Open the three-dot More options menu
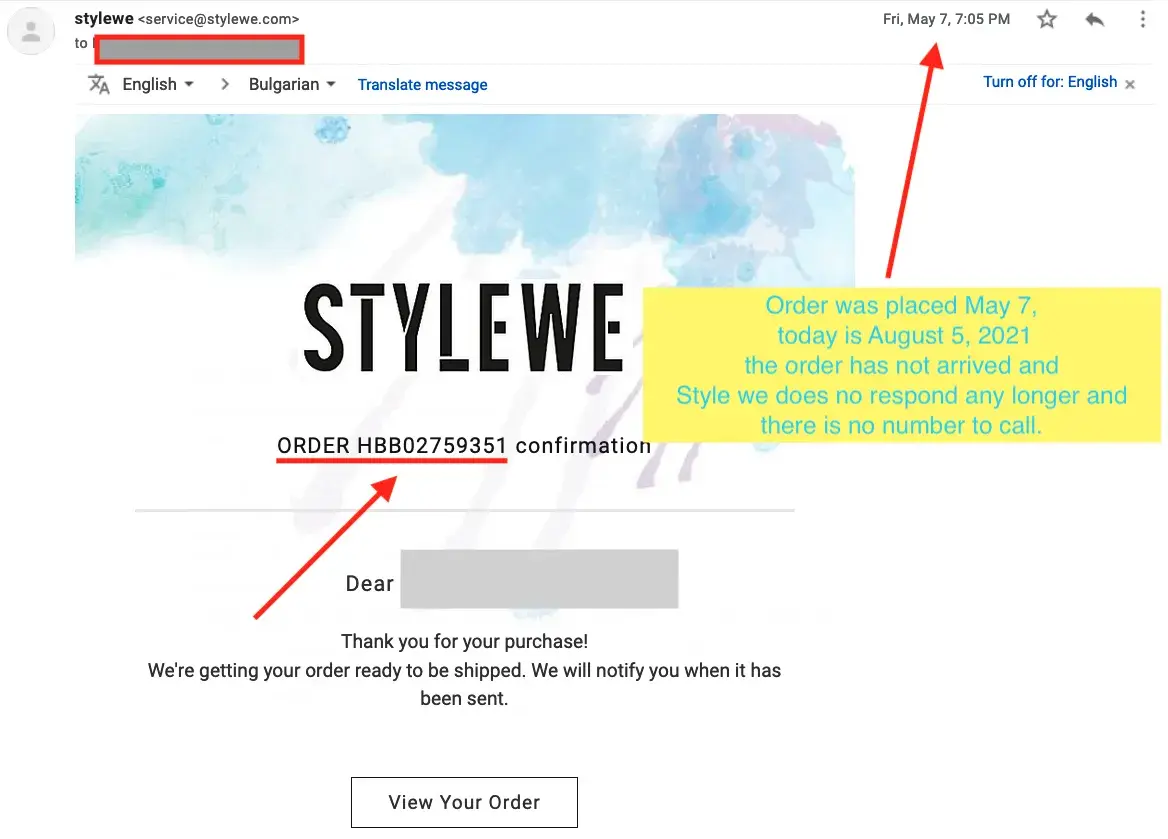The width and height of the screenshot is (1168, 839). (x=1143, y=19)
